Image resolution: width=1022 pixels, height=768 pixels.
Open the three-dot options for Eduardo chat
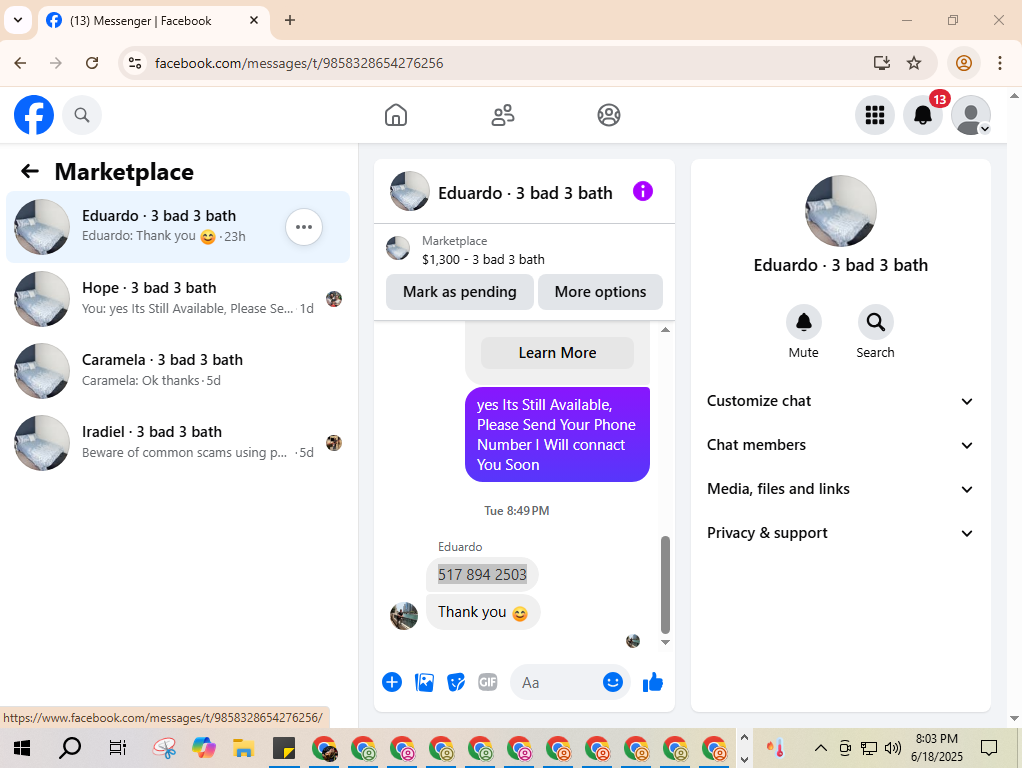pyautogui.click(x=304, y=227)
